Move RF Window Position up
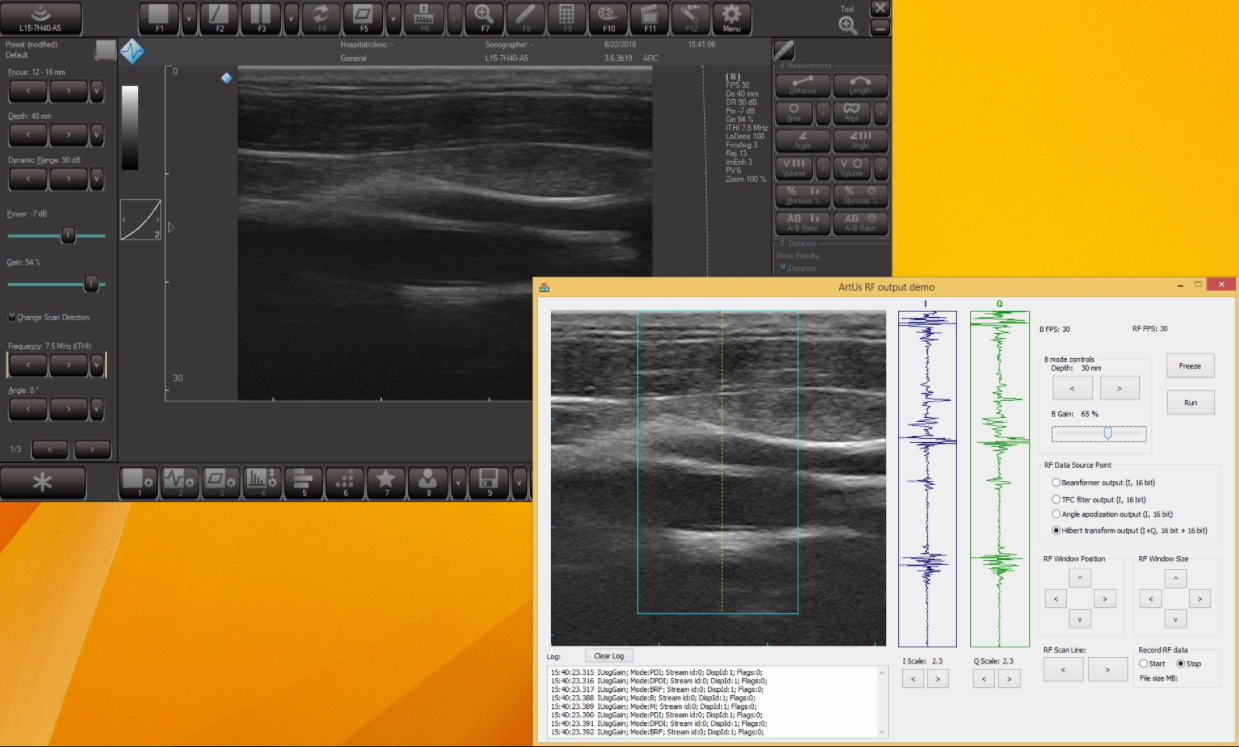The height and width of the screenshot is (747, 1239). [x=1080, y=578]
